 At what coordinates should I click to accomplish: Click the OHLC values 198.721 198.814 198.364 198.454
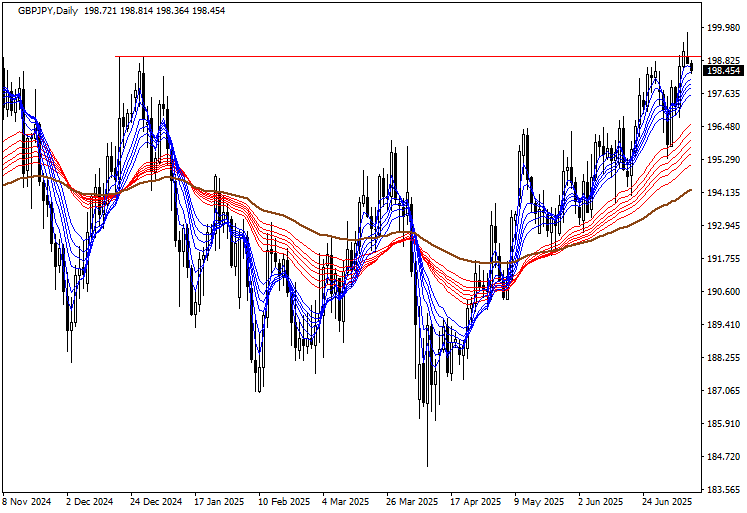pyautogui.click(x=154, y=10)
